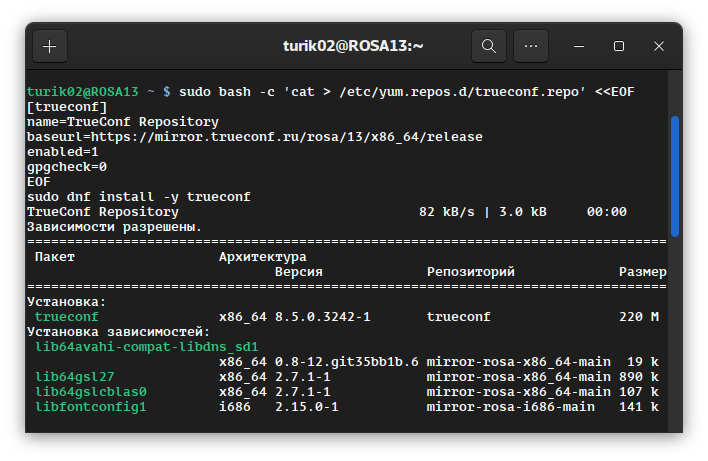Click the terminal vertical scrollbar thumb
The width and height of the screenshot is (708, 461).
(675, 176)
